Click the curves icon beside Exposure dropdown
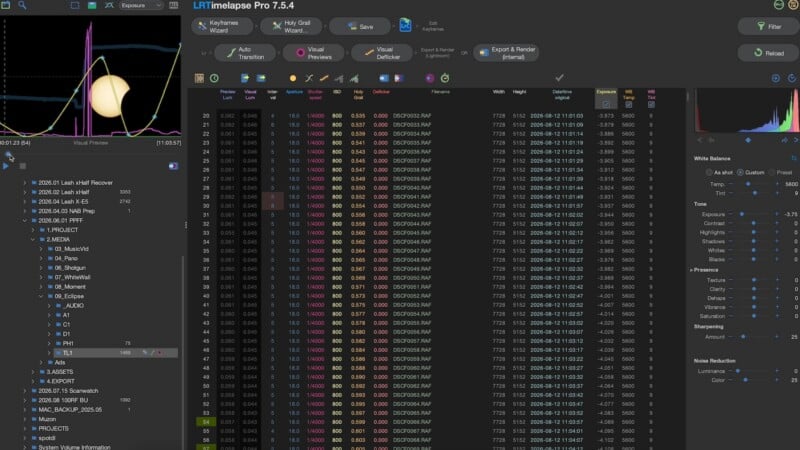 (x=109, y=5)
